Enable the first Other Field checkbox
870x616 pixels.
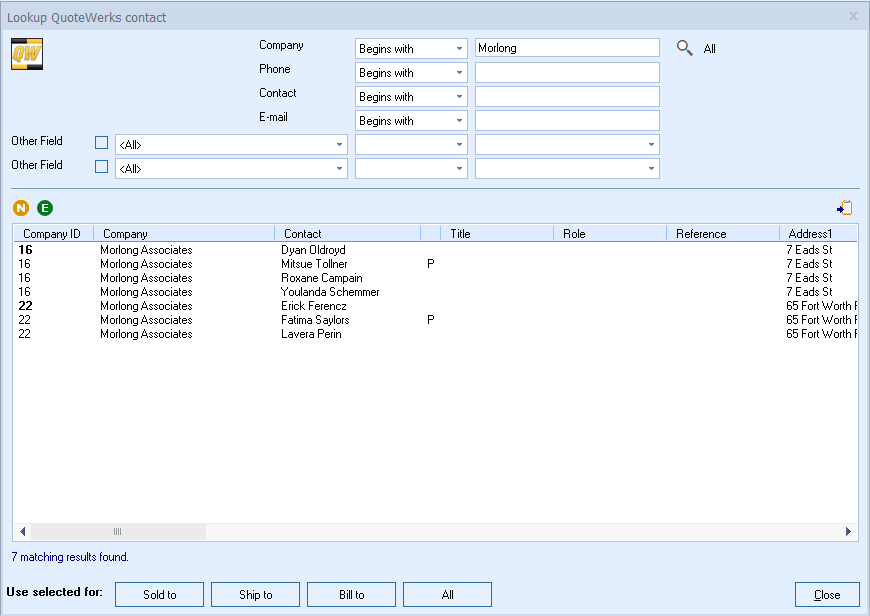pyautogui.click(x=101, y=143)
